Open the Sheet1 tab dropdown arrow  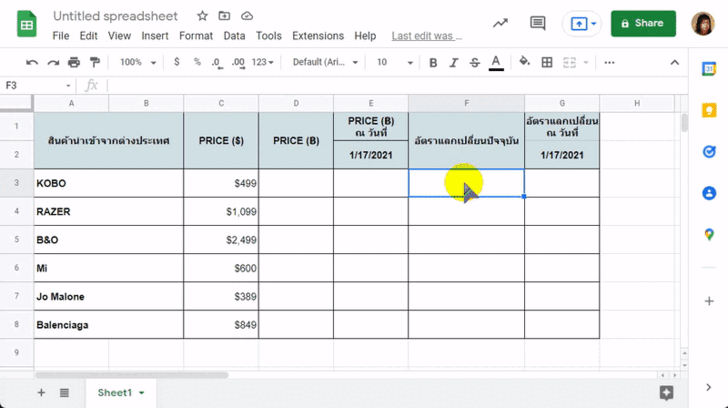tap(142, 393)
